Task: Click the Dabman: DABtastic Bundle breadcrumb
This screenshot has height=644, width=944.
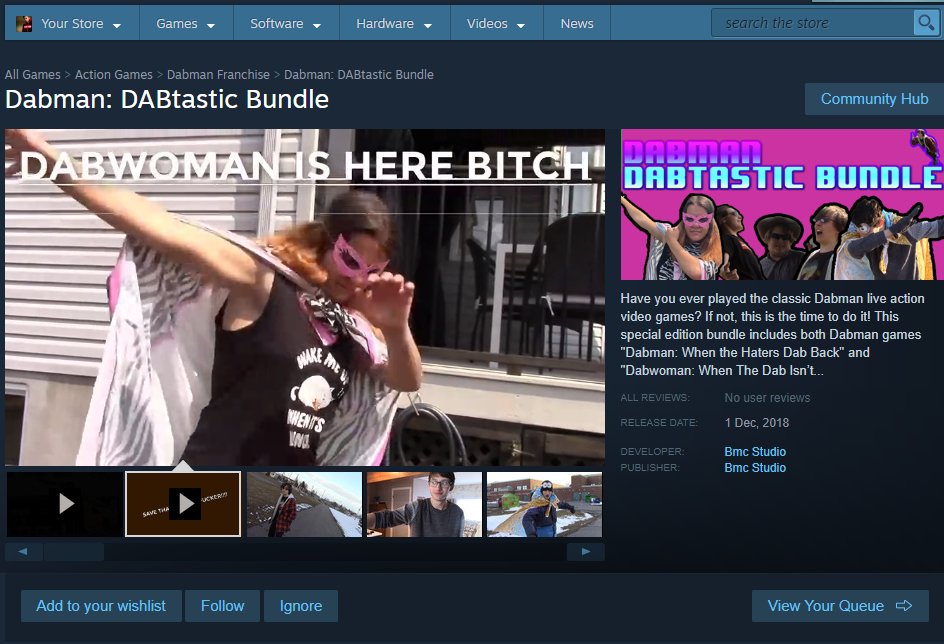Action: (359, 75)
